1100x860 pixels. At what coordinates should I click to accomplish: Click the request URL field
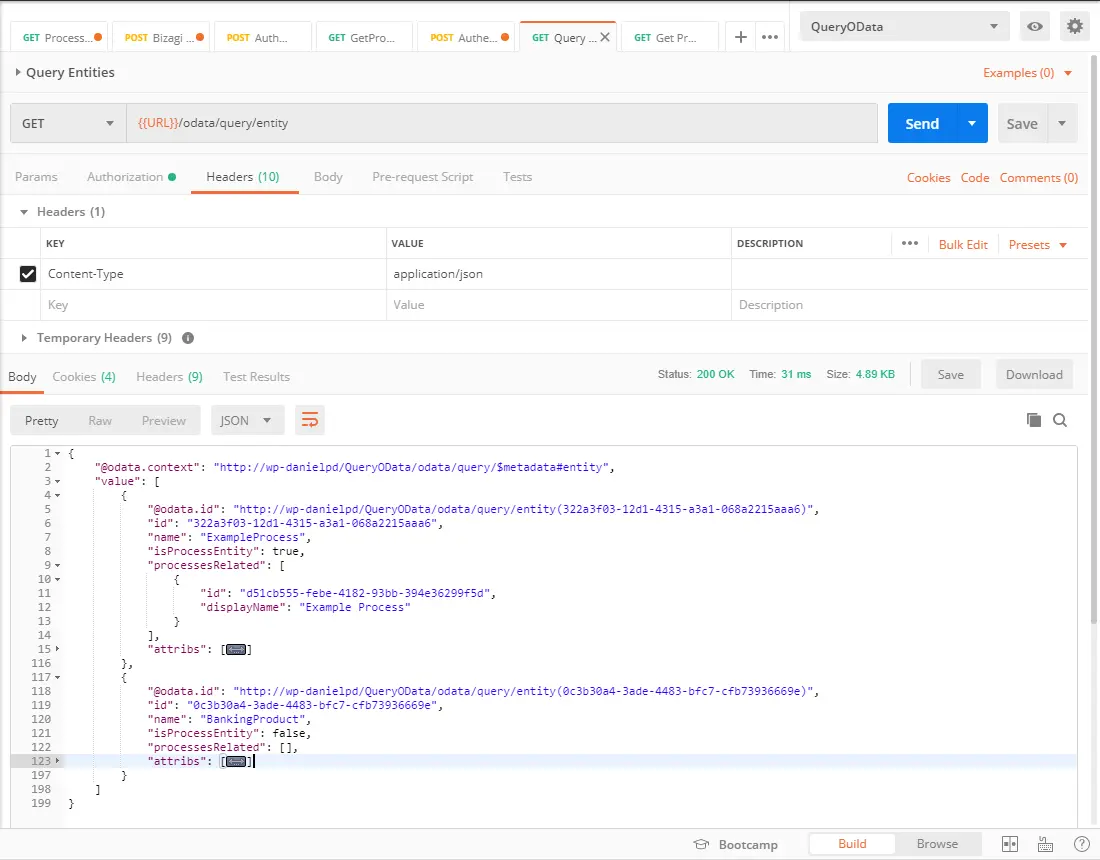(502, 123)
